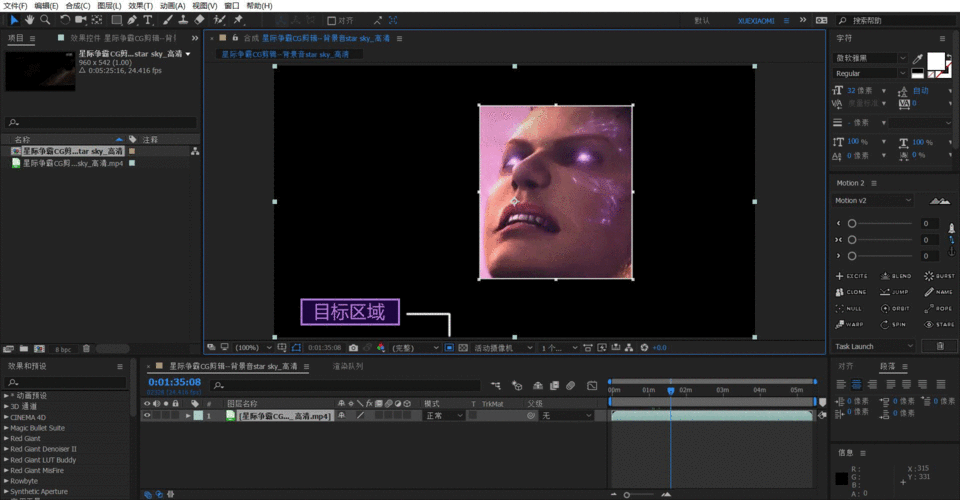
Task: Click the first Motion 2 slider handle
Action: click(852, 224)
